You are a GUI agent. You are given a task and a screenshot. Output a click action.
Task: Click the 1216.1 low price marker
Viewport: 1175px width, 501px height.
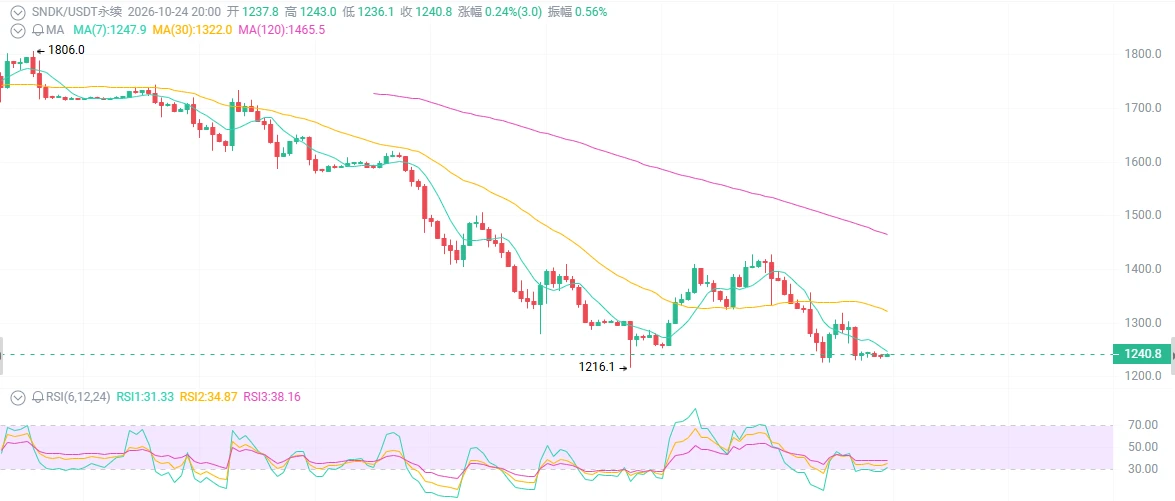(602, 368)
